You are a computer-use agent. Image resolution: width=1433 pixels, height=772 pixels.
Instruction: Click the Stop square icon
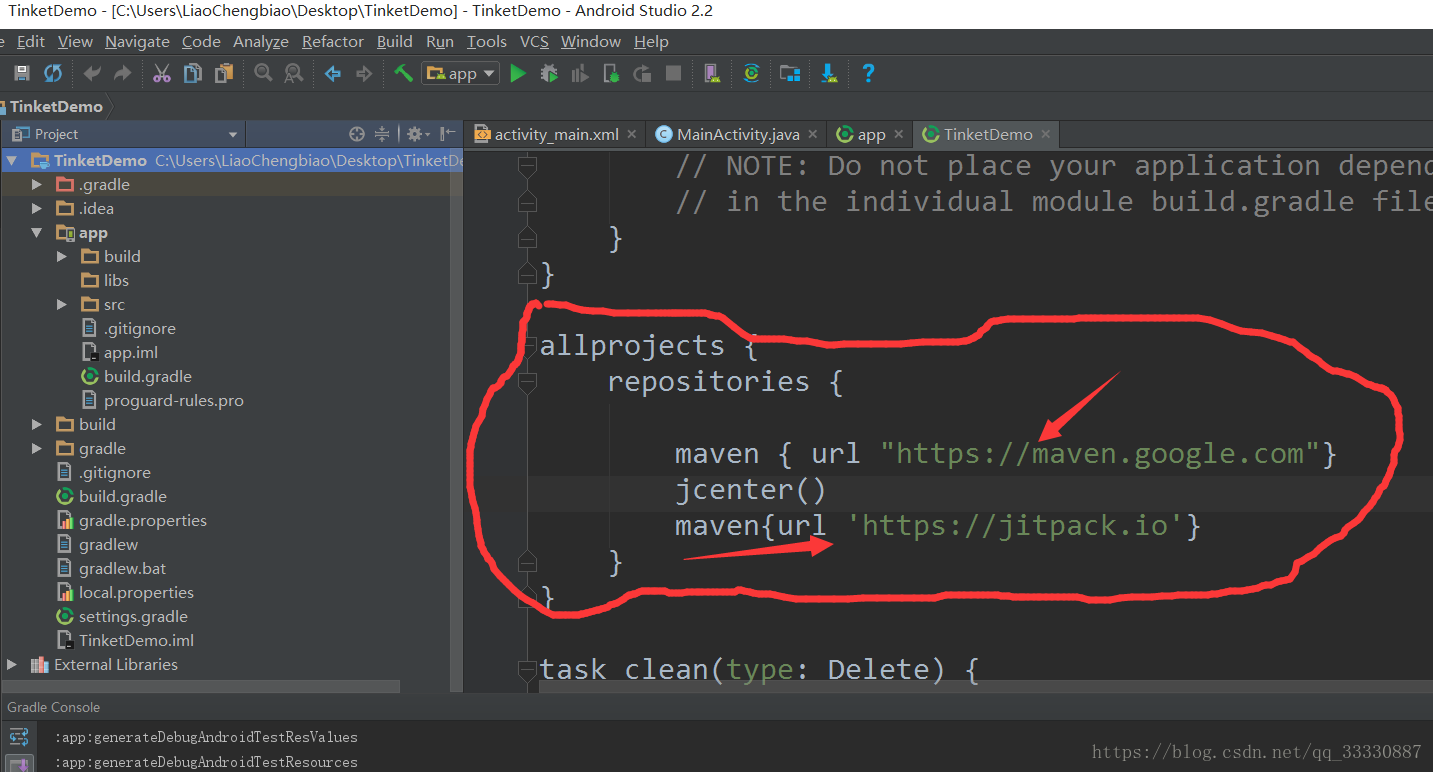pyautogui.click(x=674, y=73)
